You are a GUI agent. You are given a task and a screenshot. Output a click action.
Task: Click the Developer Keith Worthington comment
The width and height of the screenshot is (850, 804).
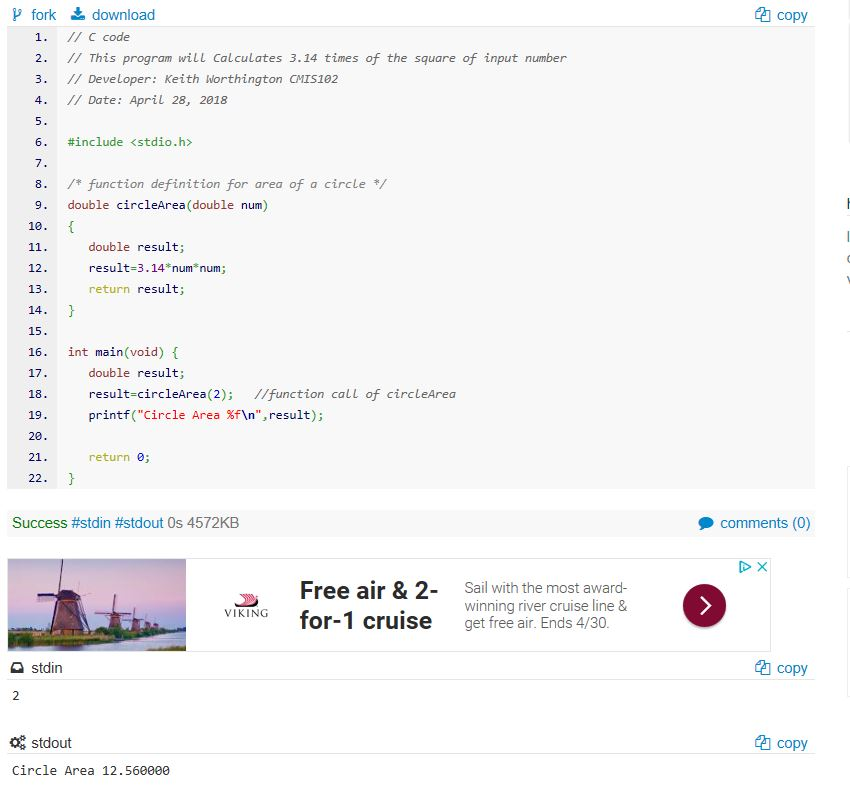pos(203,79)
